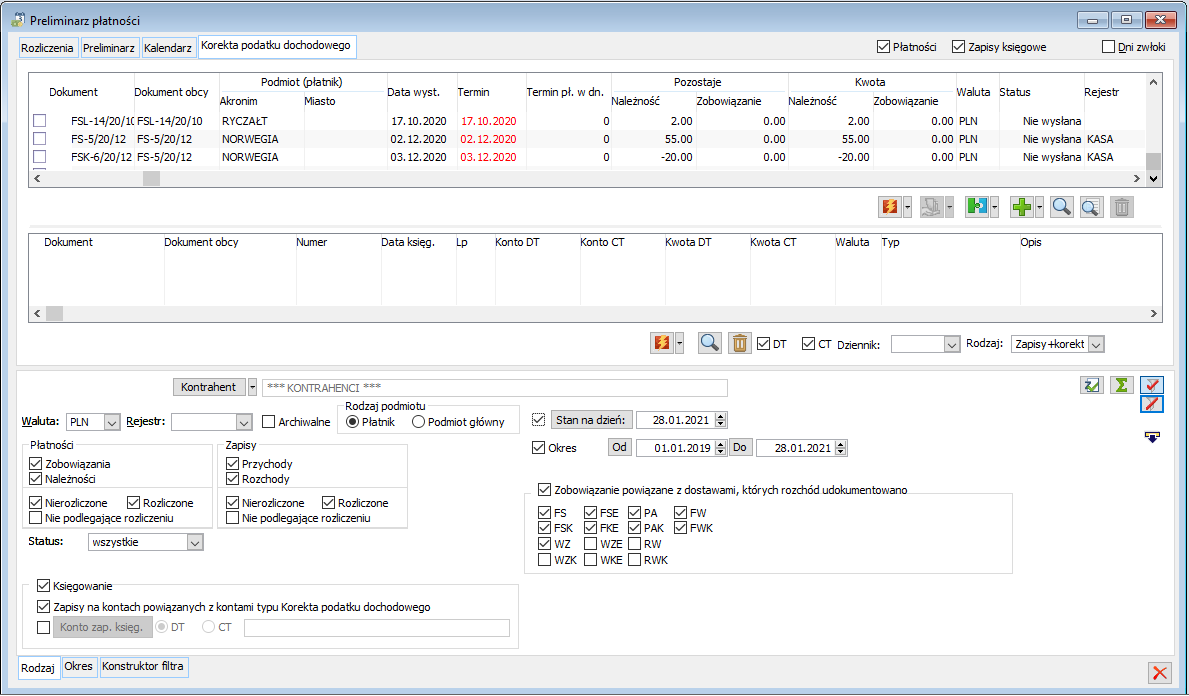The width and height of the screenshot is (1189, 696).
Task: Open the Status wszystkie dropdown
Action: pyautogui.click(x=195, y=542)
